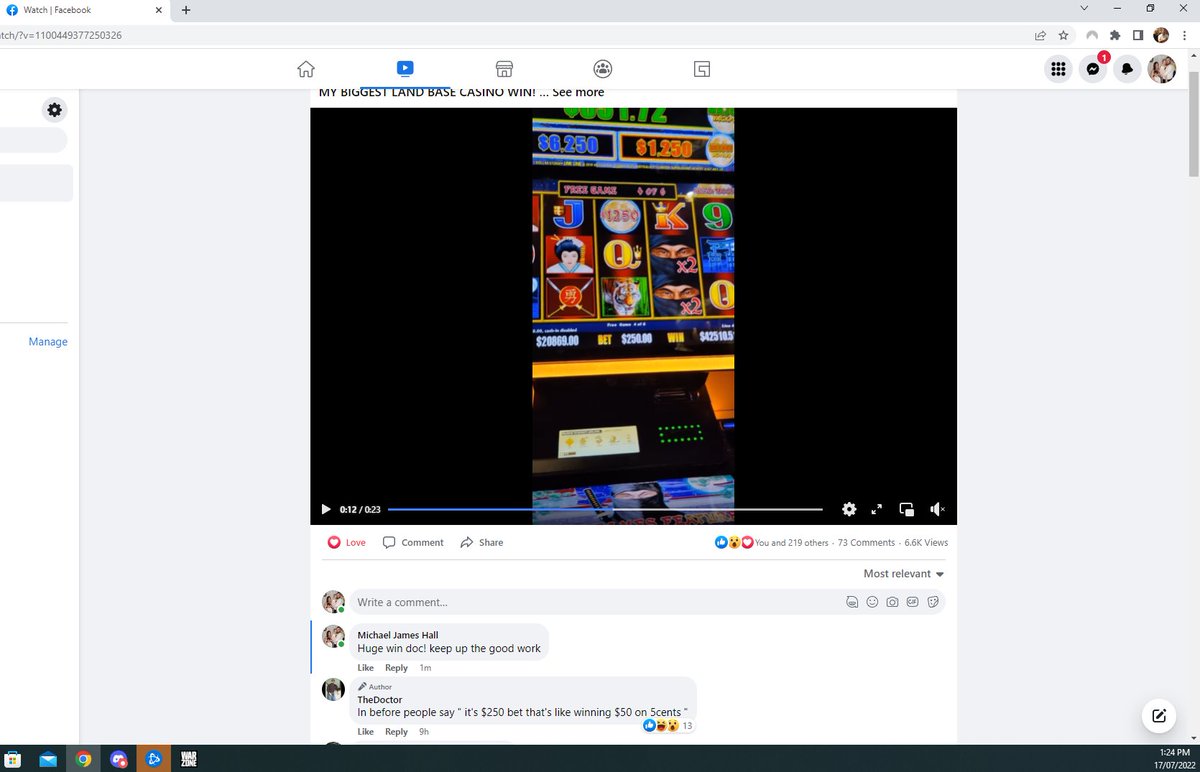
Task: Attach a photo to the comment
Action: (892, 602)
